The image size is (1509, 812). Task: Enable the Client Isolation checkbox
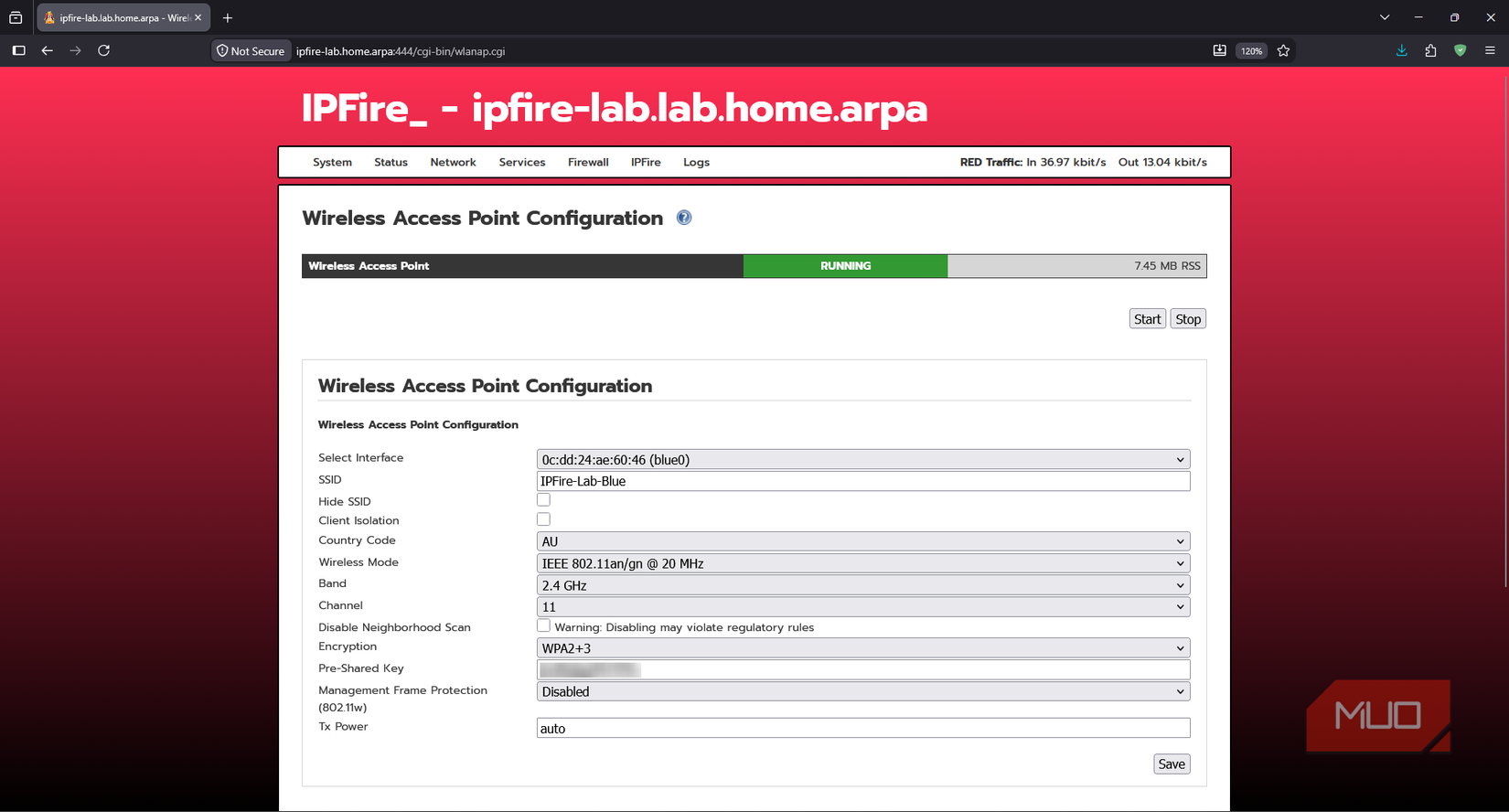pos(543,519)
